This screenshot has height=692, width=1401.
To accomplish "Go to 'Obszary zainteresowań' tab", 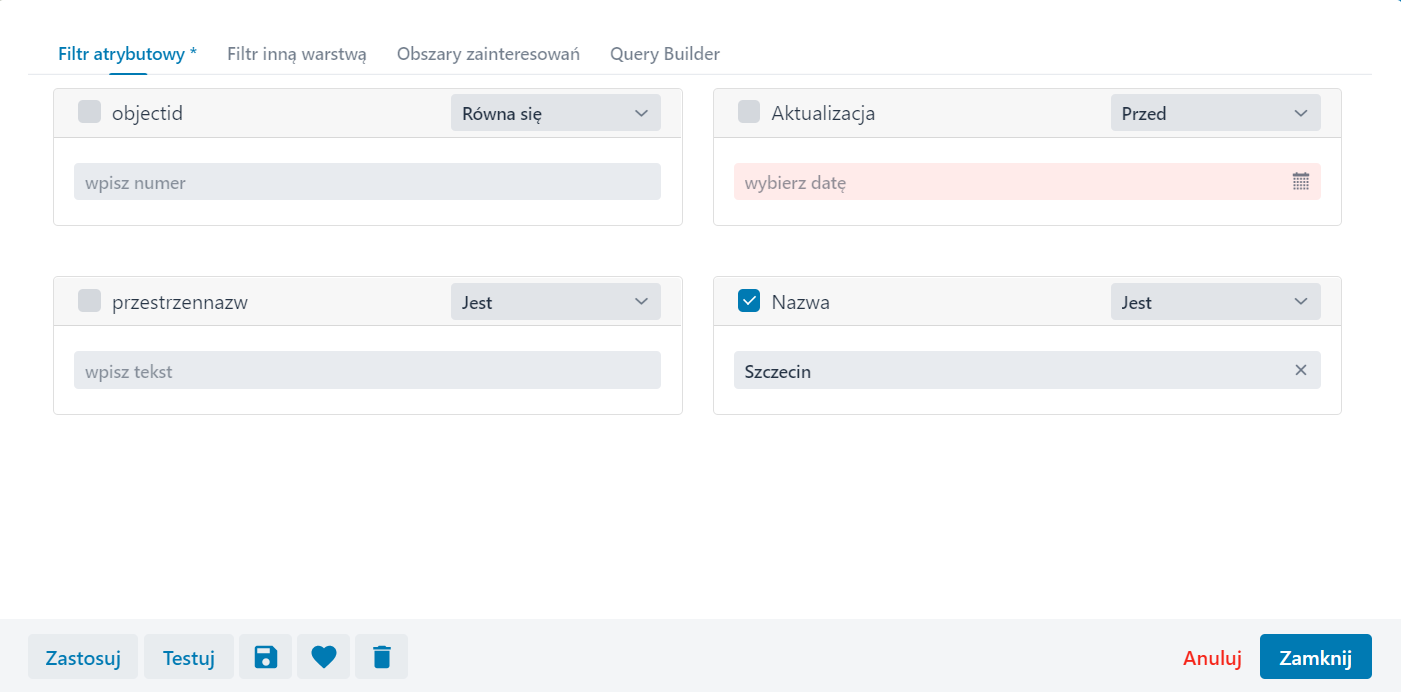I will [488, 54].
